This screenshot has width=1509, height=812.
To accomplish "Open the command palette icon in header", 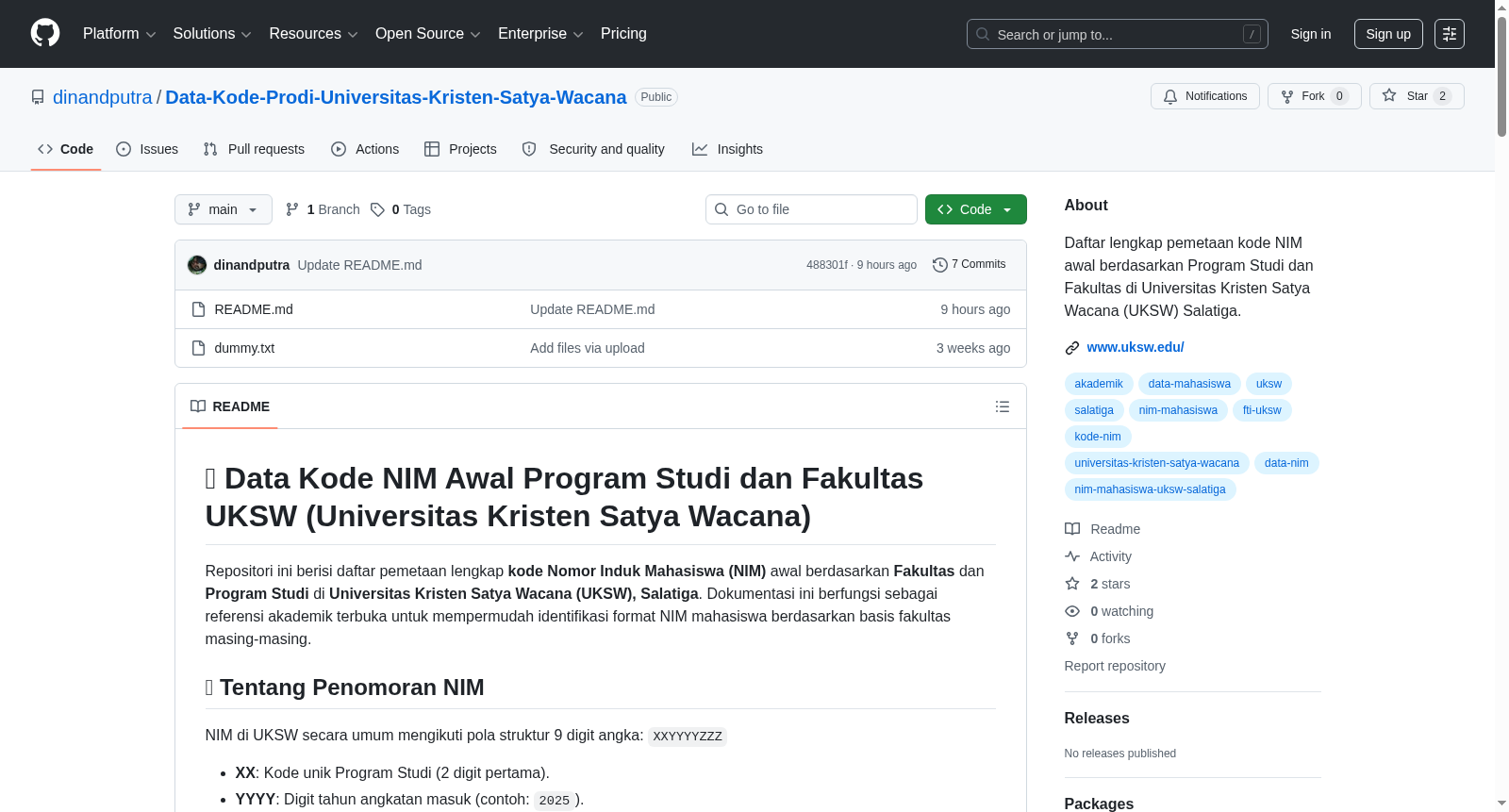I will tap(1450, 34).
